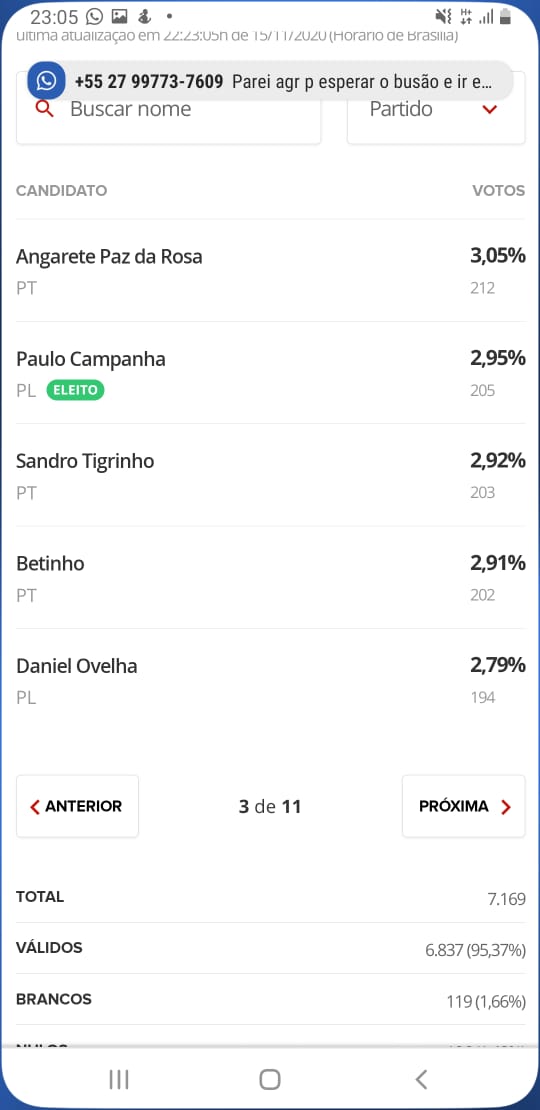The height and width of the screenshot is (1110, 540).
Task: Select candidate Sandro Tigrinho
Action: point(270,475)
